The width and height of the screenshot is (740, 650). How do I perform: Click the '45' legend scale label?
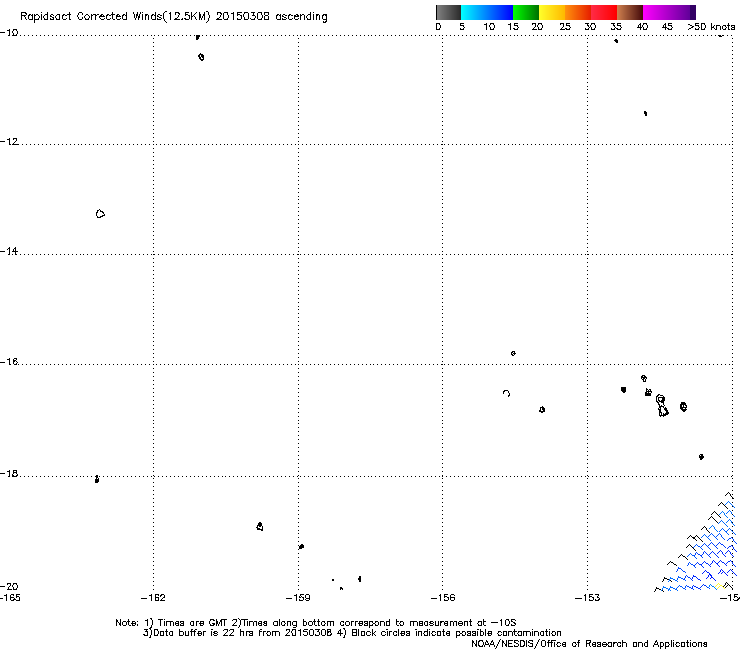click(x=667, y=27)
